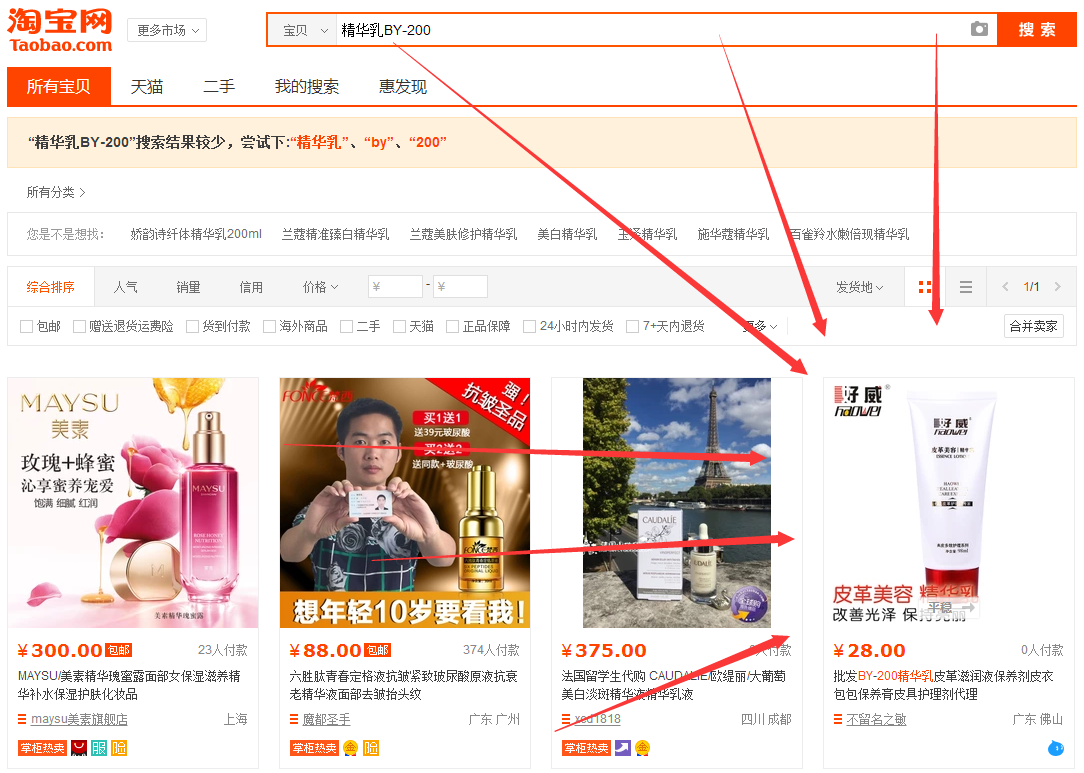Sort results by 人气
Viewport: 1084px width, 773px height.
pyautogui.click(x=126, y=287)
